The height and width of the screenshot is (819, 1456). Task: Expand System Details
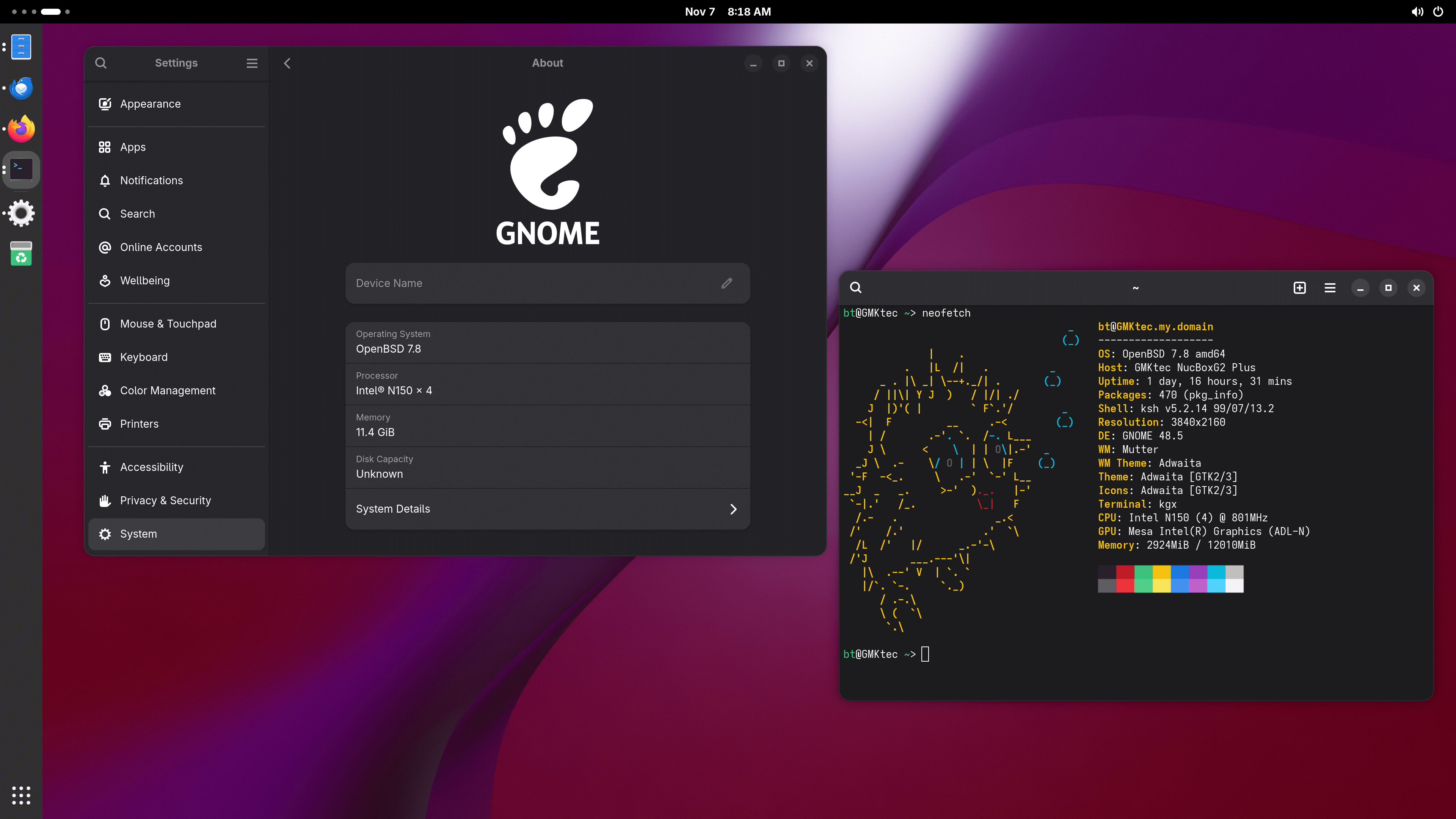coord(547,509)
